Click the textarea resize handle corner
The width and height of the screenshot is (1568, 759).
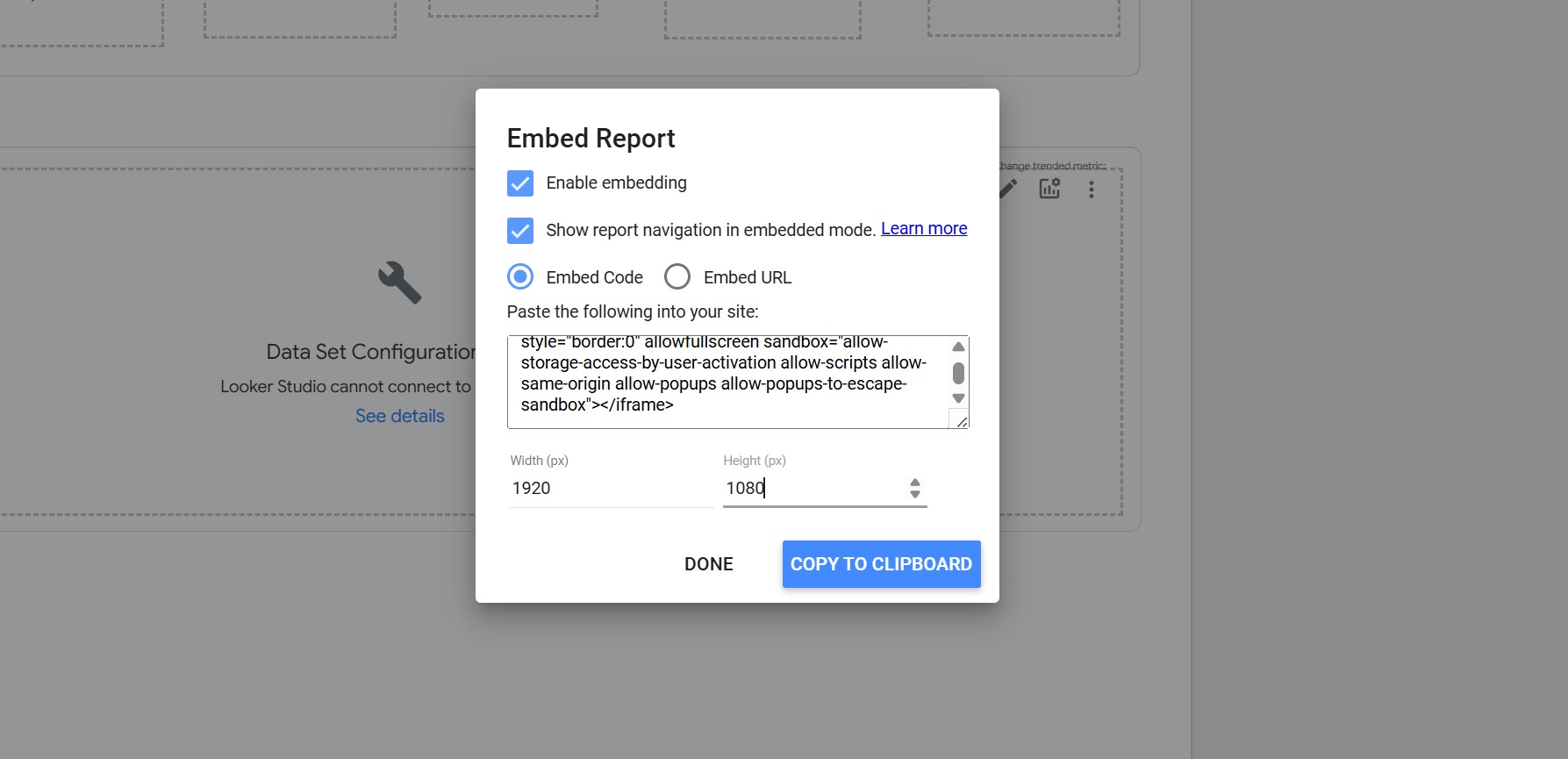962,422
